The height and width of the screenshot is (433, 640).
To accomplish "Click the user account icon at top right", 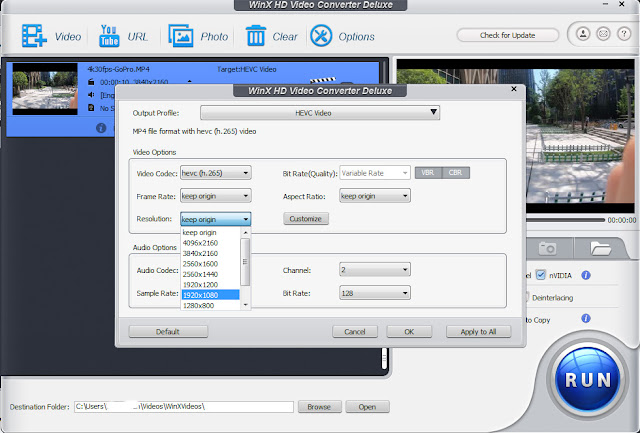I will tap(583, 34).
